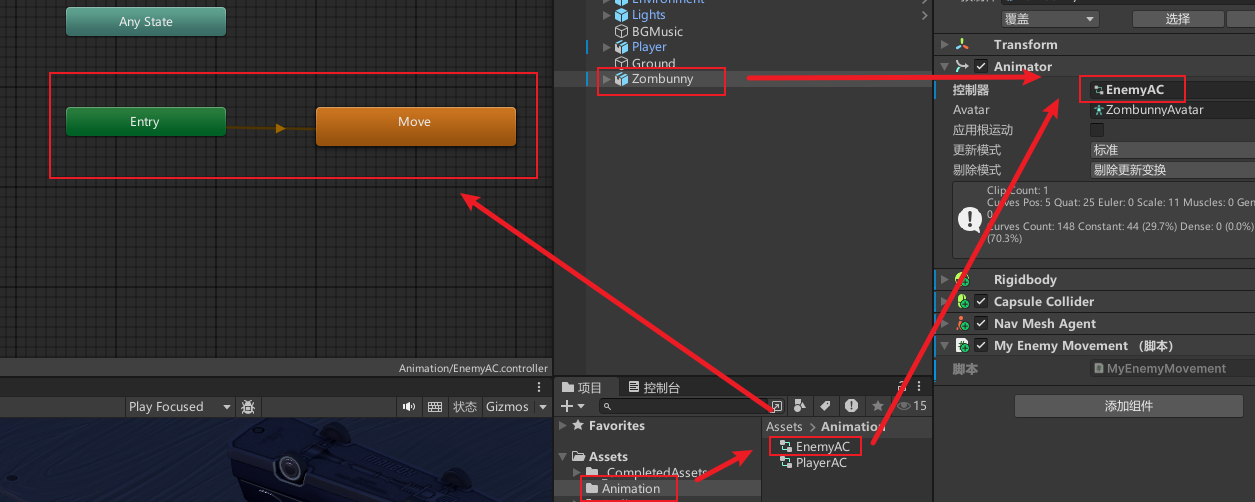Viewport: 1255px width, 502px height.
Task: Click the MyEnemyMovement script field
Action: (1172, 369)
